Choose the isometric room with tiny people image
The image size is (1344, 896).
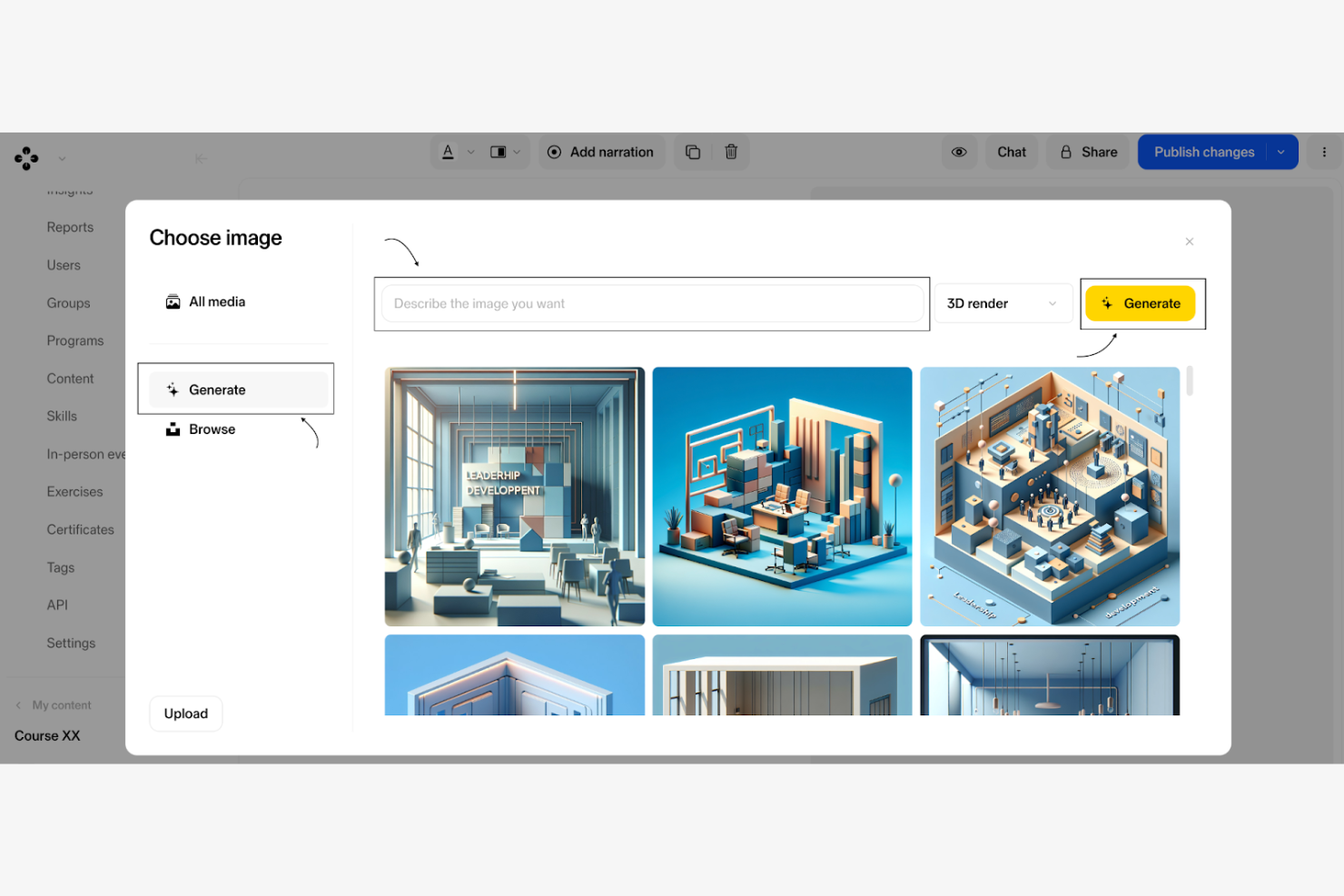coord(1050,497)
